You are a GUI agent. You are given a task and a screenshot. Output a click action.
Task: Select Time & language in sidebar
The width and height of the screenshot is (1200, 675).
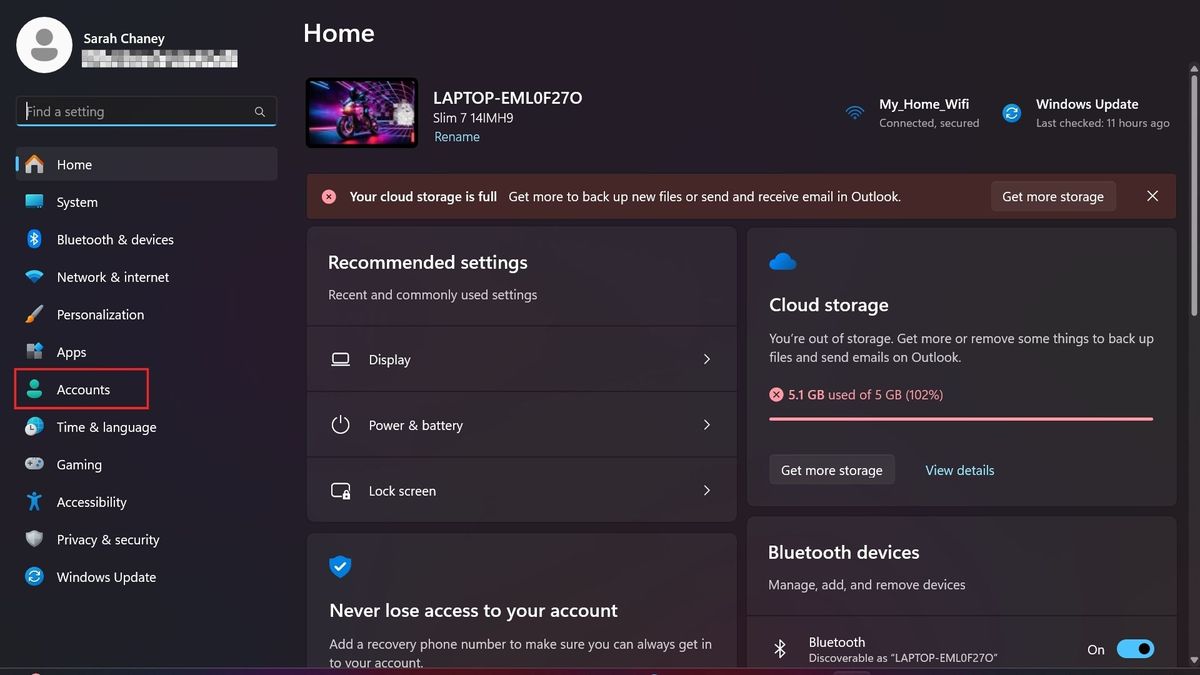[146, 427]
